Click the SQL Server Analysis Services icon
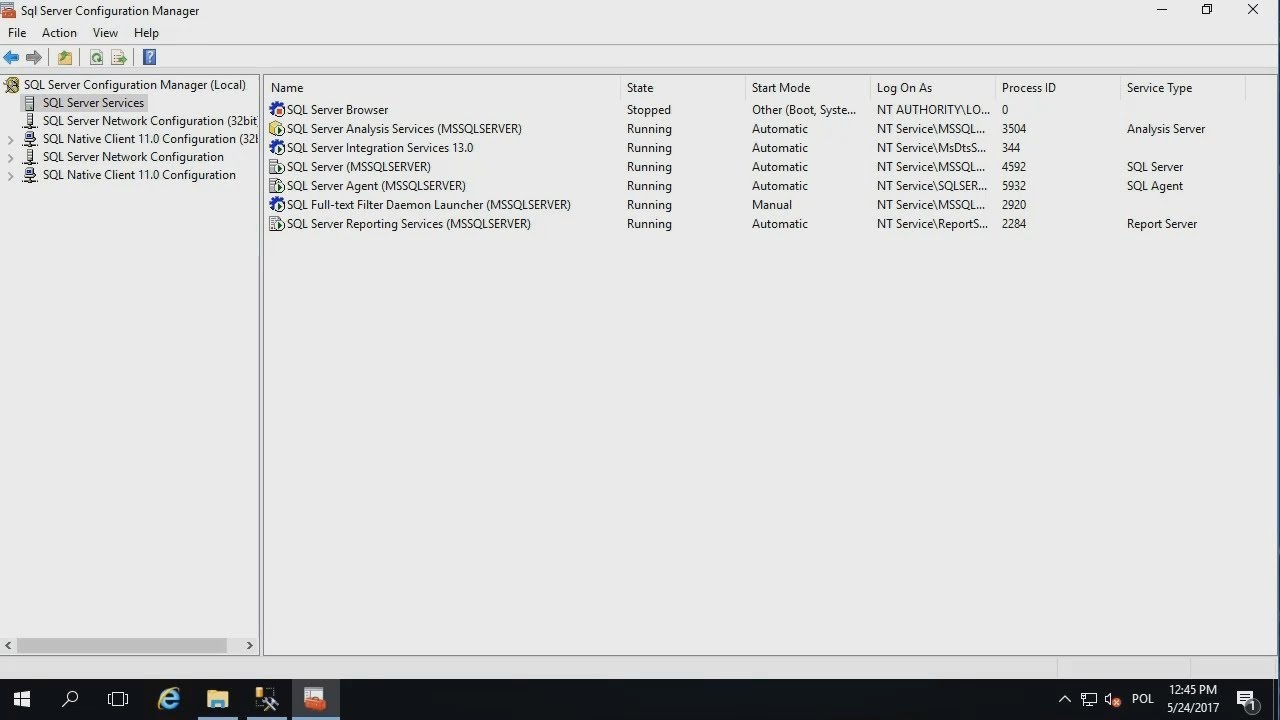This screenshot has height=720, width=1280. pos(277,129)
